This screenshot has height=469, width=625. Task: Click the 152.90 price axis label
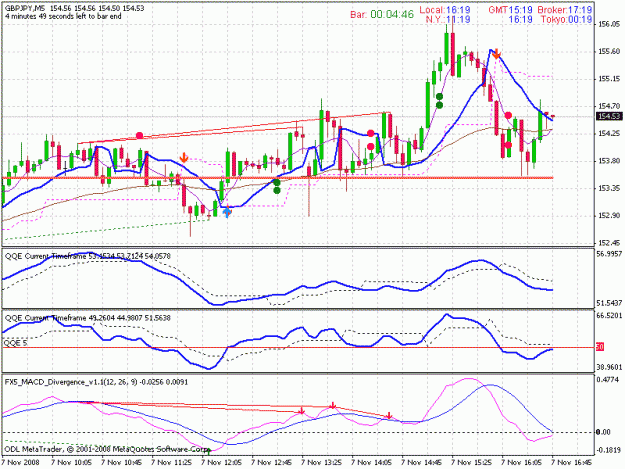coord(609,216)
